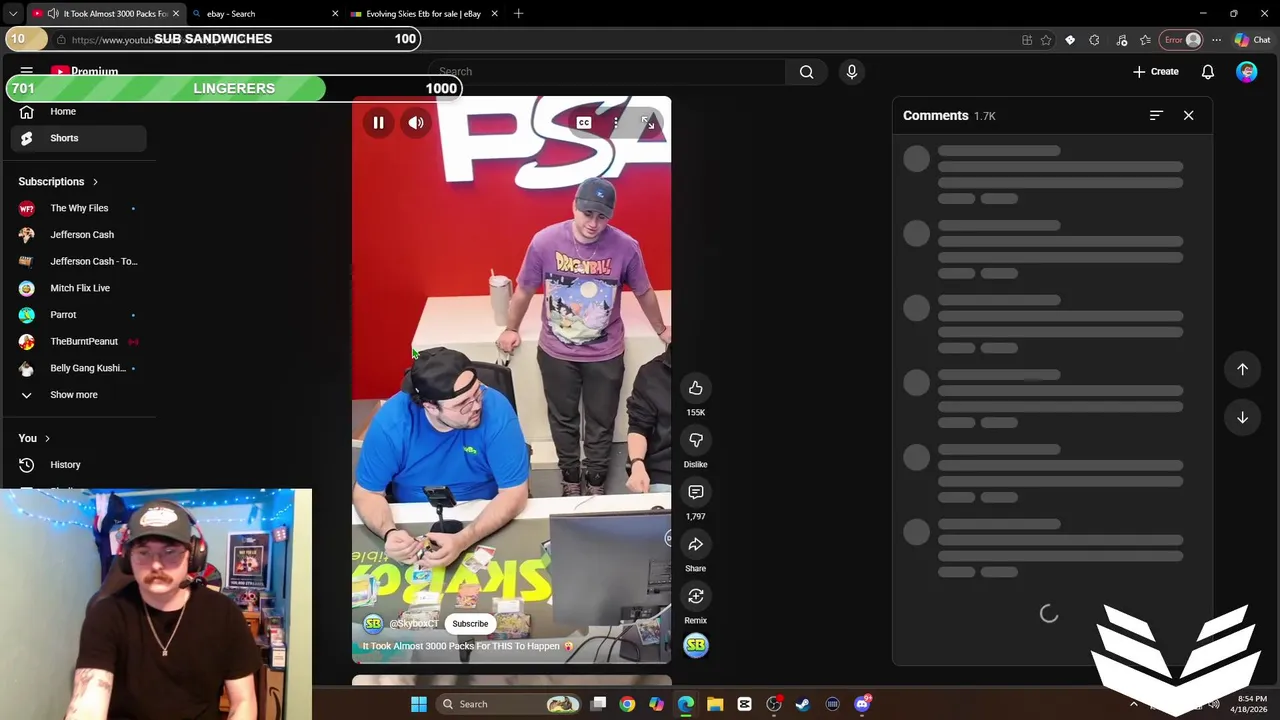Open The Why Files subscription
The height and width of the screenshot is (720, 1280).
click(x=78, y=208)
